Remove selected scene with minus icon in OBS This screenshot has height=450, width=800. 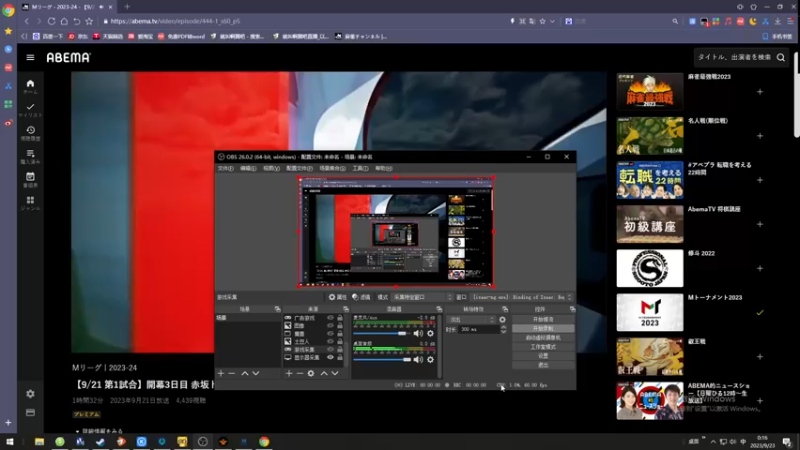tap(232, 373)
